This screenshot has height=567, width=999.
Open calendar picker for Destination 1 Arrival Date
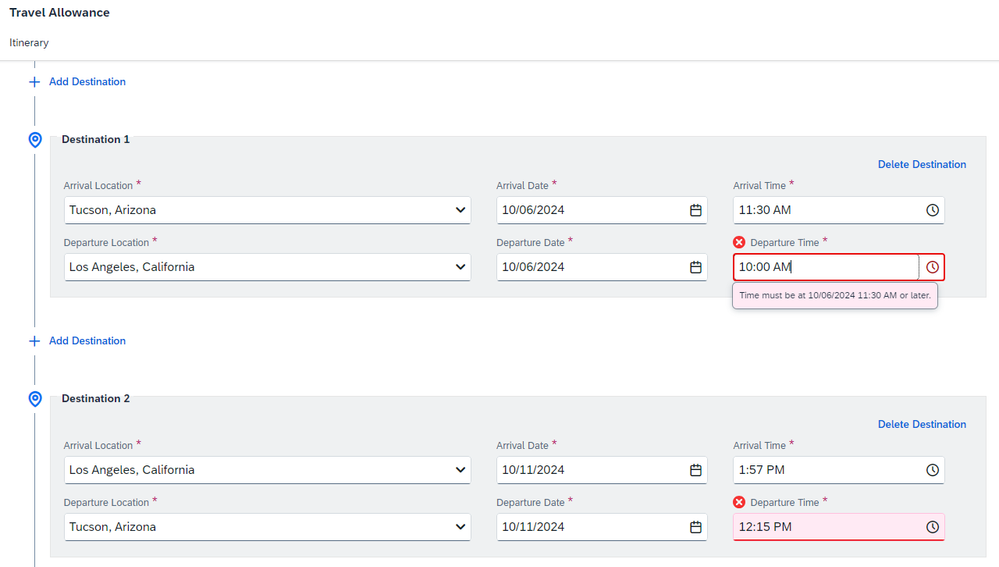pos(695,210)
